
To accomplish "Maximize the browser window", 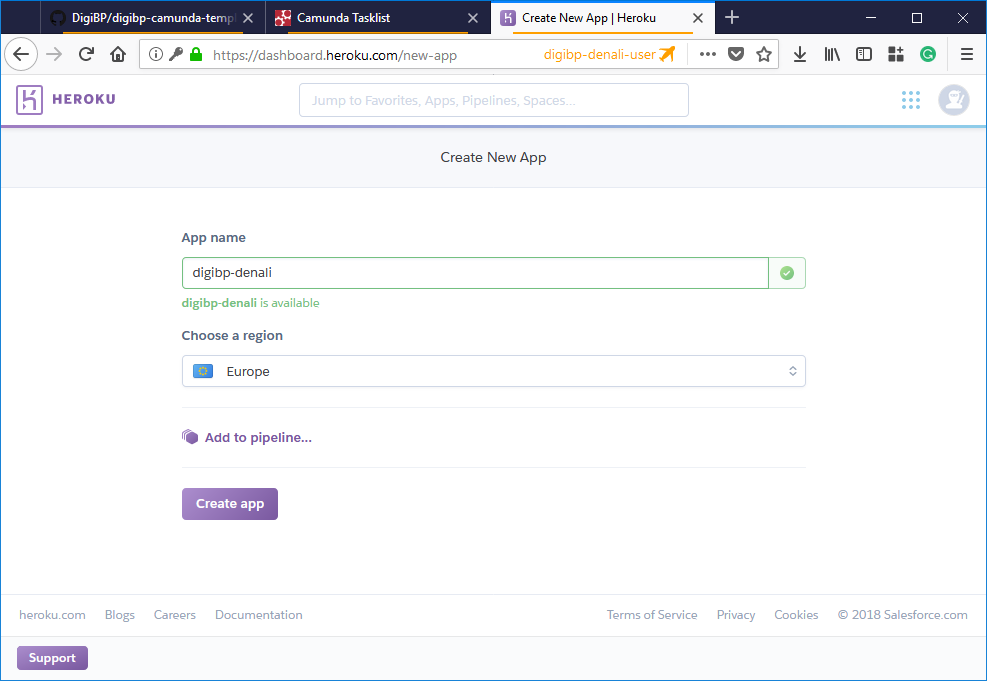I will [917, 18].
